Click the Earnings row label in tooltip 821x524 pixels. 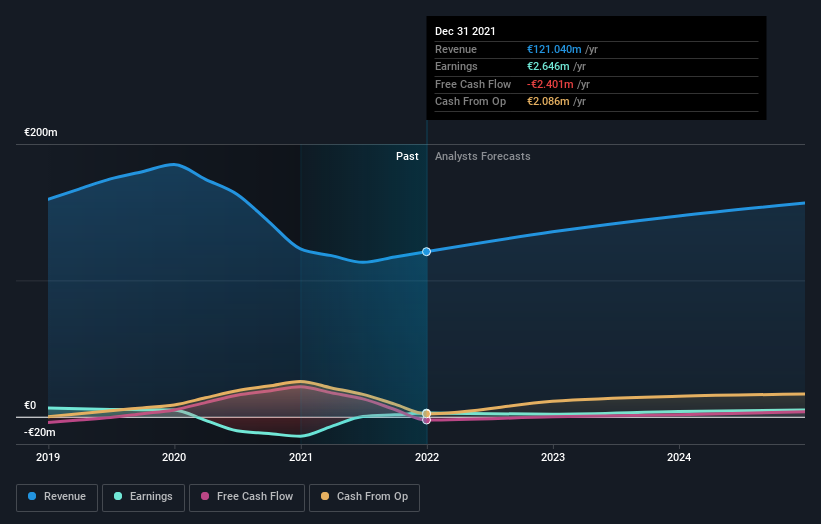pos(456,66)
